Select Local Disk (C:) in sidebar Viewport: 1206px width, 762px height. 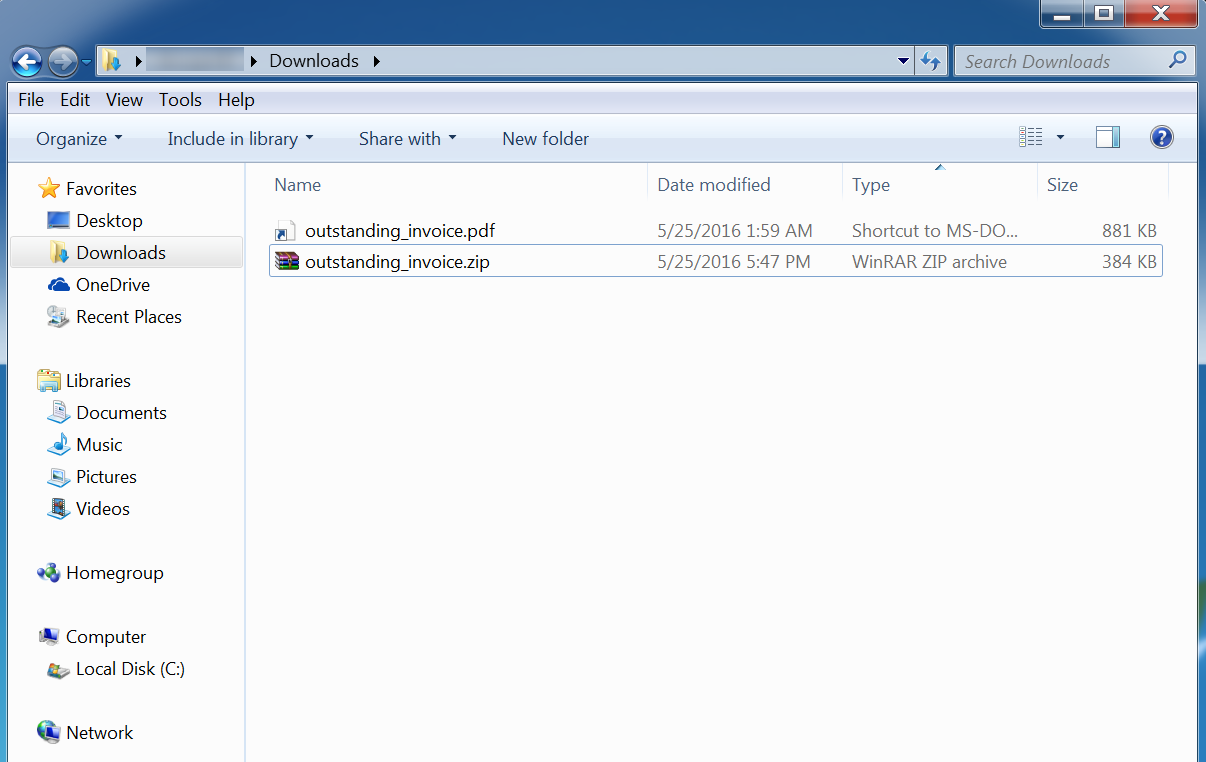(130, 669)
